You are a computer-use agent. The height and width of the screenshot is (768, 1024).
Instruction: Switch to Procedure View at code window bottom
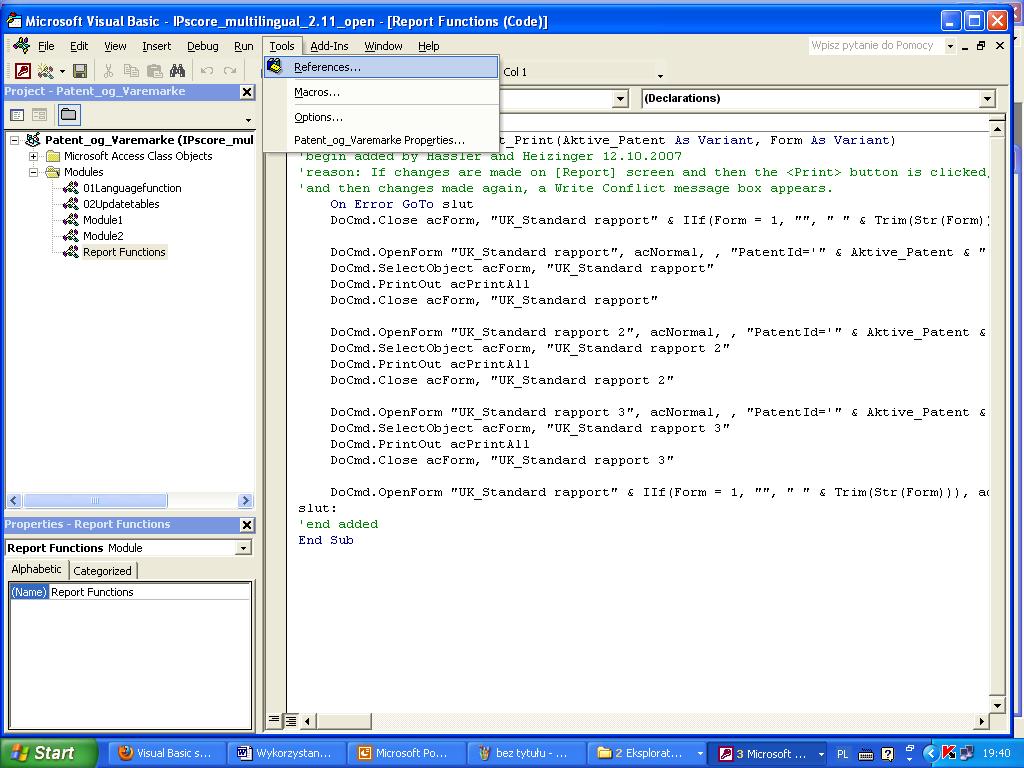[x=274, y=720]
